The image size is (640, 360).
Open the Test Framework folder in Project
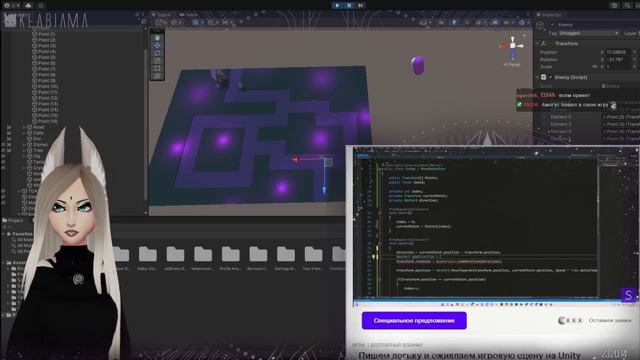click(x=313, y=257)
